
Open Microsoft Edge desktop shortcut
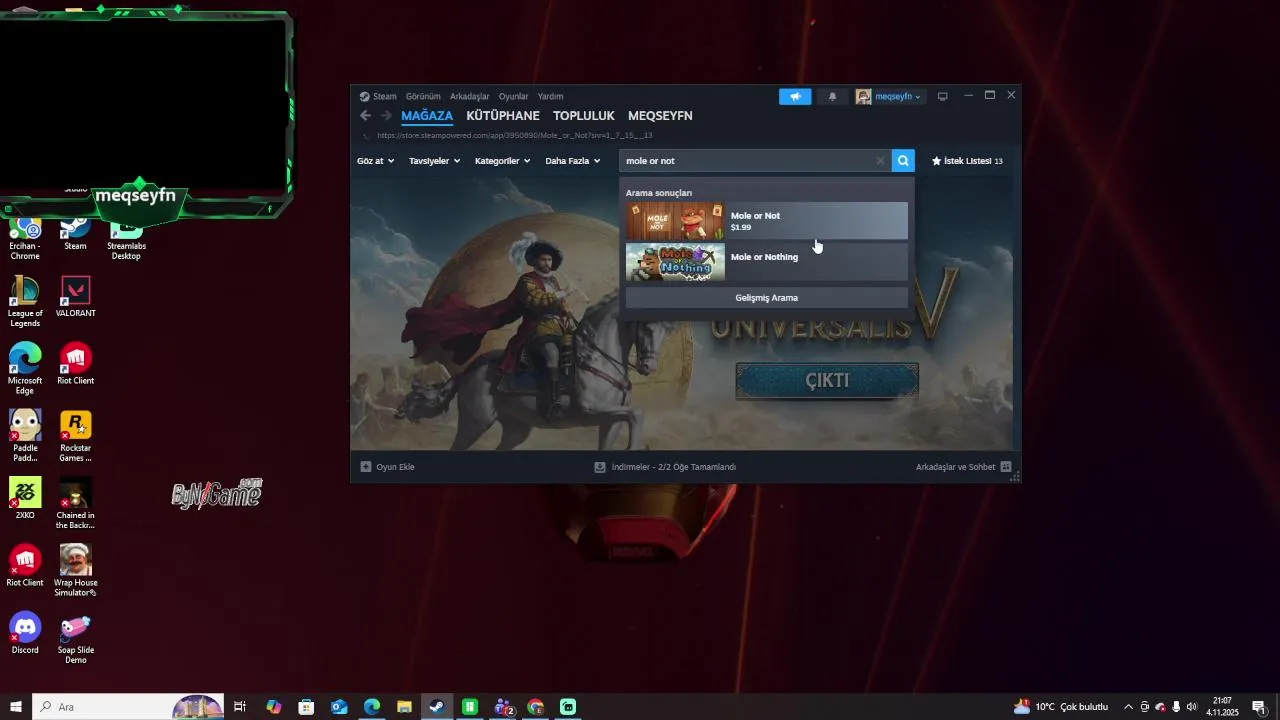(x=25, y=369)
